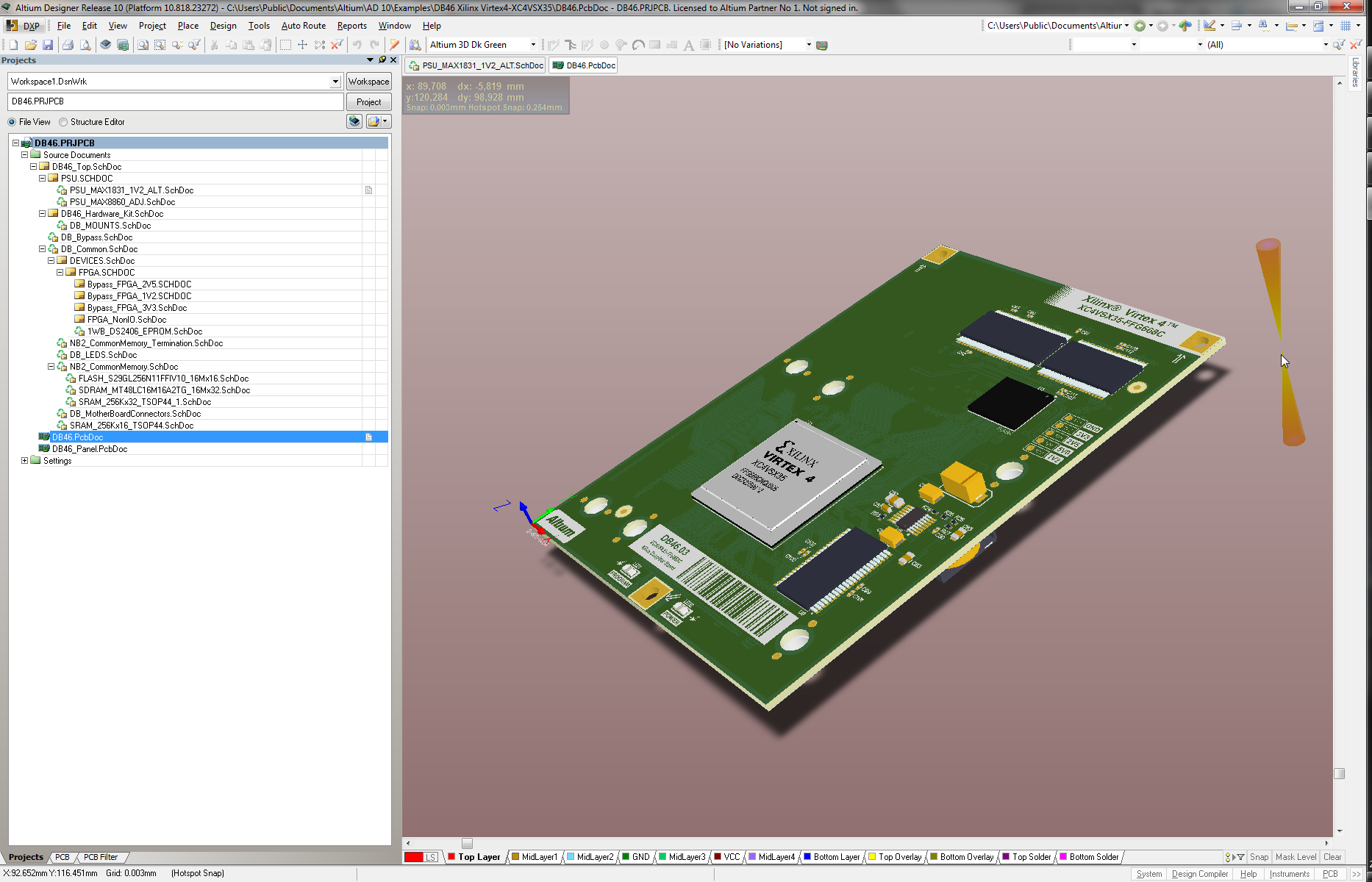This screenshot has height=882, width=1372.
Task: Click the Save document icon
Action: (x=48, y=45)
